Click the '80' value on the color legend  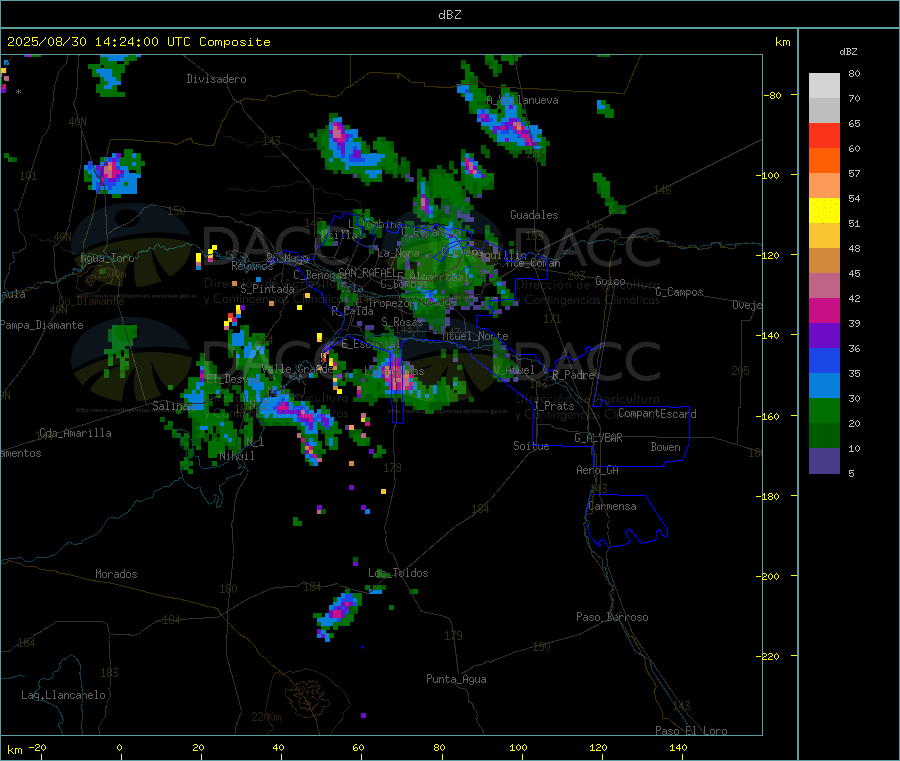click(x=854, y=73)
